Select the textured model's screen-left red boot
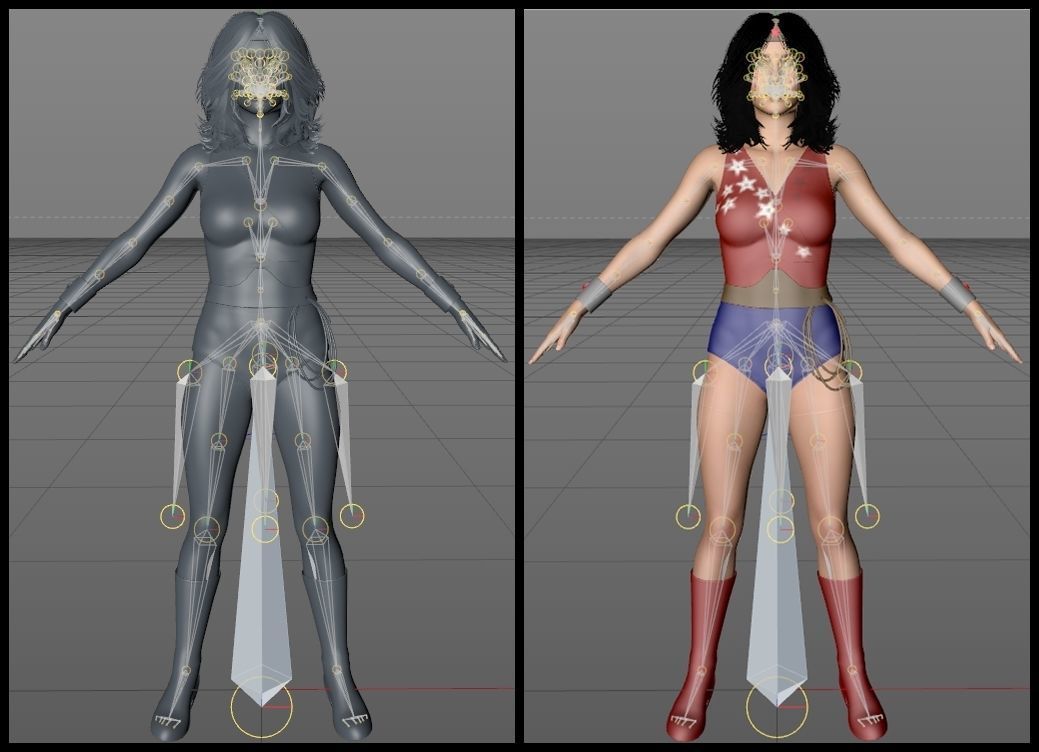This screenshot has width=1039, height=752. (704, 655)
